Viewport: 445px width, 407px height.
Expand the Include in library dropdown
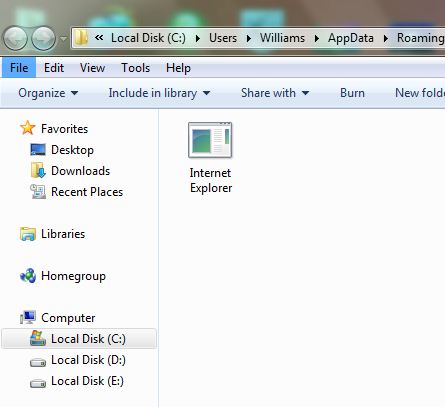click(x=159, y=93)
